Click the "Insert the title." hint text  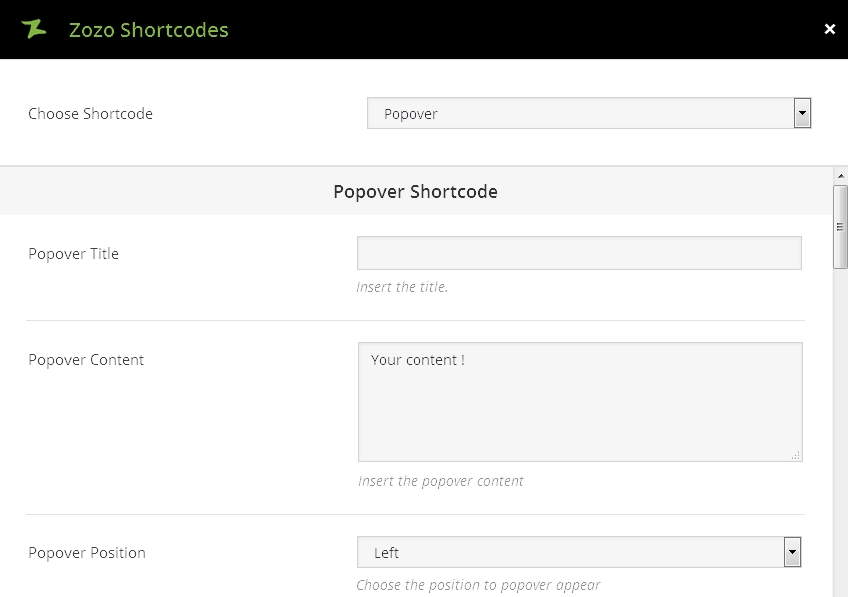(x=402, y=287)
